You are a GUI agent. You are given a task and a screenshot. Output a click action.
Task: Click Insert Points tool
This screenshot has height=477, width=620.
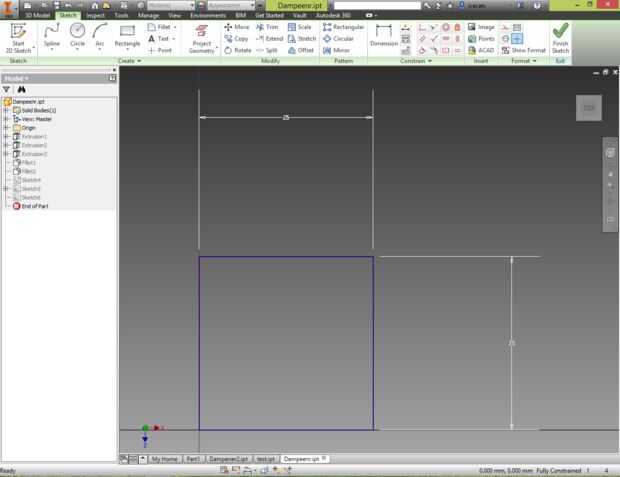tap(481, 39)
